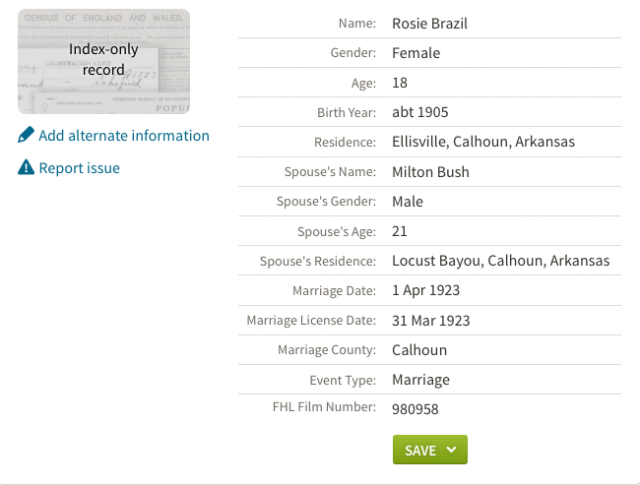Open the Add alternate information link
This screenshot has width=640, height=485.
coord(124,136)
